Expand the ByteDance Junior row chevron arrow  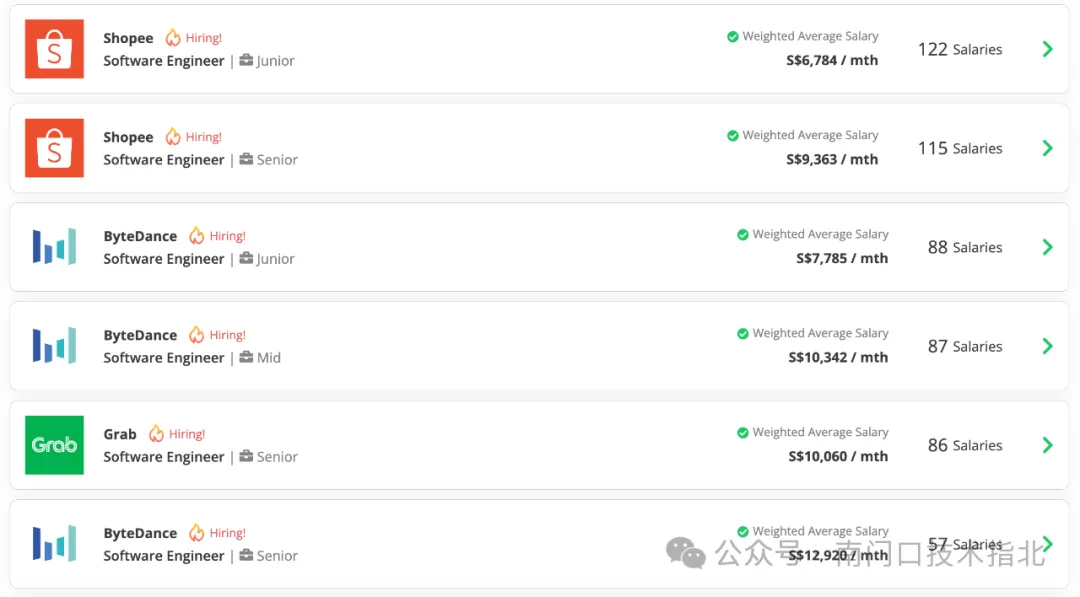[x=1047, y=247]
